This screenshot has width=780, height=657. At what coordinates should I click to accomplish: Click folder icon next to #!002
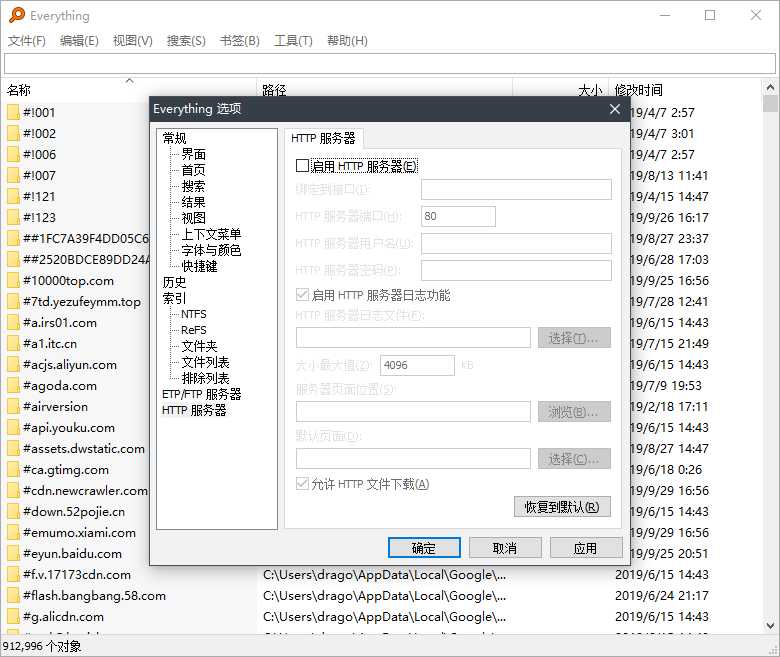coord(13,133)
